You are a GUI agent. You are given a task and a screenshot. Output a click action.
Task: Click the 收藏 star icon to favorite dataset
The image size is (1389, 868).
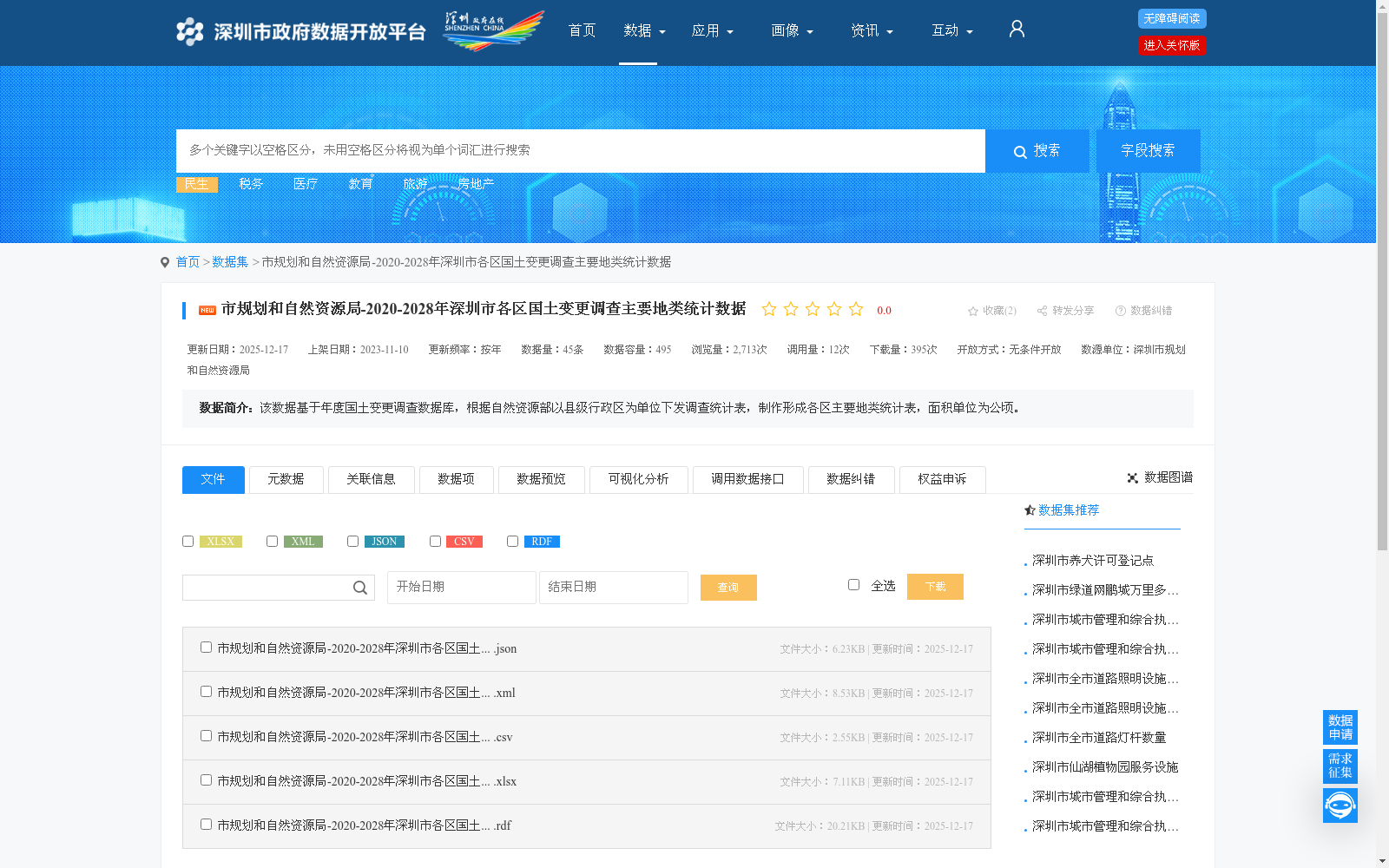pyautogui.click(x=972, y=311)
